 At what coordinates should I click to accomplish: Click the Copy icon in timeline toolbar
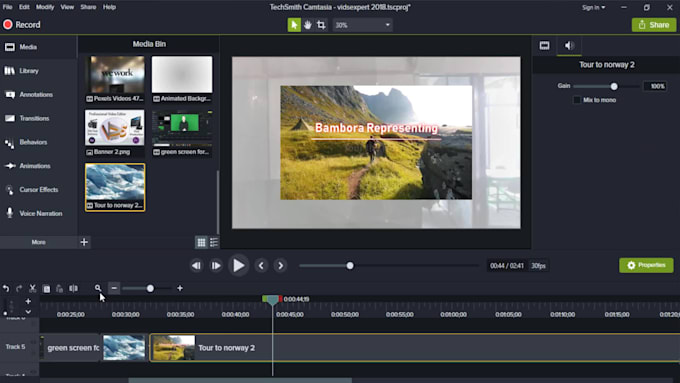46,288
